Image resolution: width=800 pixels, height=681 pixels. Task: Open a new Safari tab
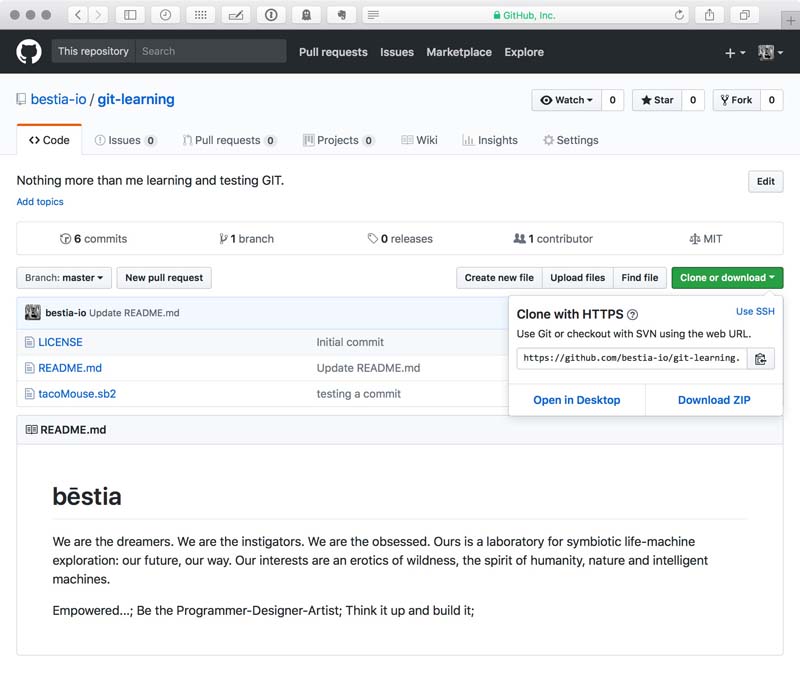pos(790,20)
